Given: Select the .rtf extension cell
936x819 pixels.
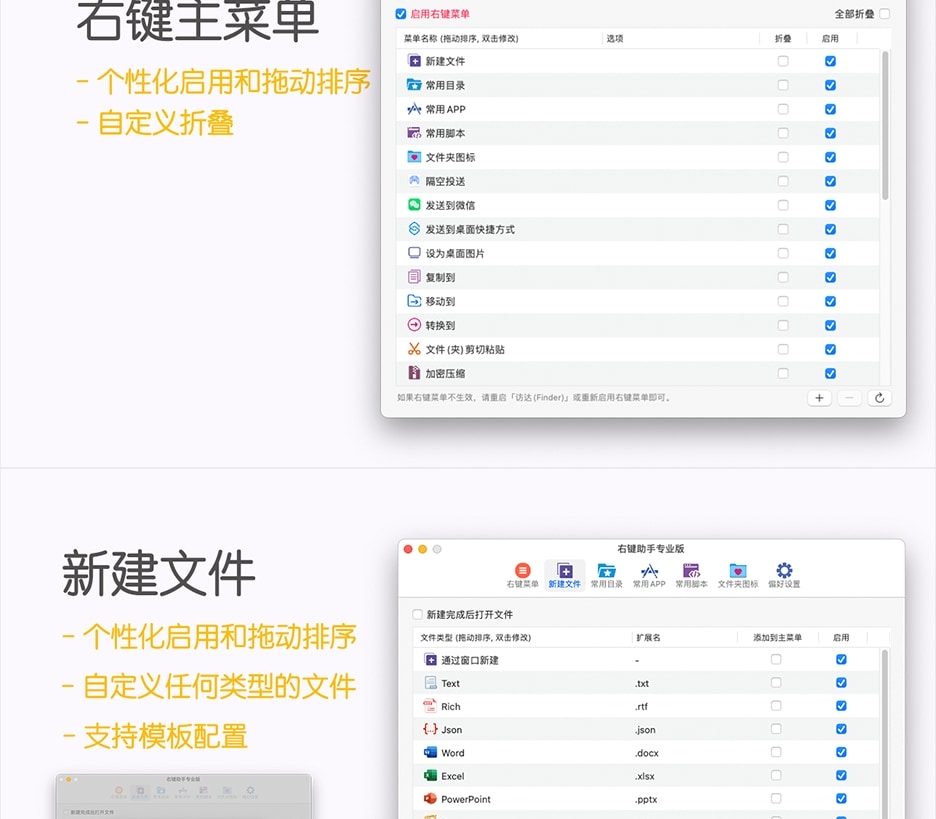Looking at the screenshot, I should [x=641, y=706].
